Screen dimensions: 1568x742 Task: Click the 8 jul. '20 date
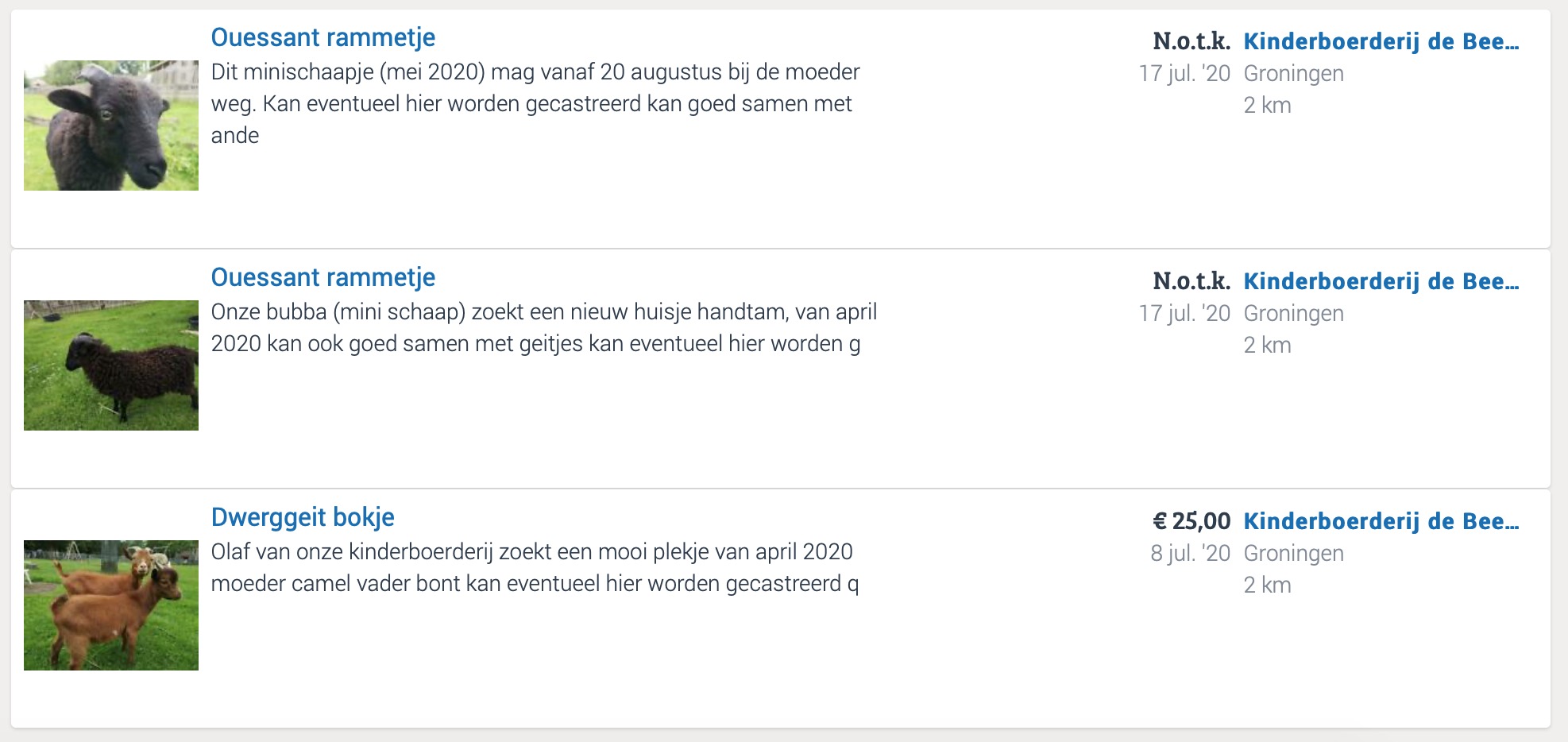coord(1190,553)
